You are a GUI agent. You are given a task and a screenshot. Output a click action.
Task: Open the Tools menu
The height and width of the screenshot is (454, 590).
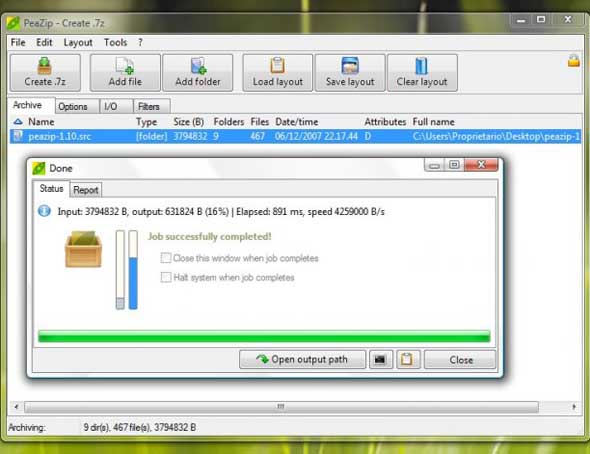116,43
